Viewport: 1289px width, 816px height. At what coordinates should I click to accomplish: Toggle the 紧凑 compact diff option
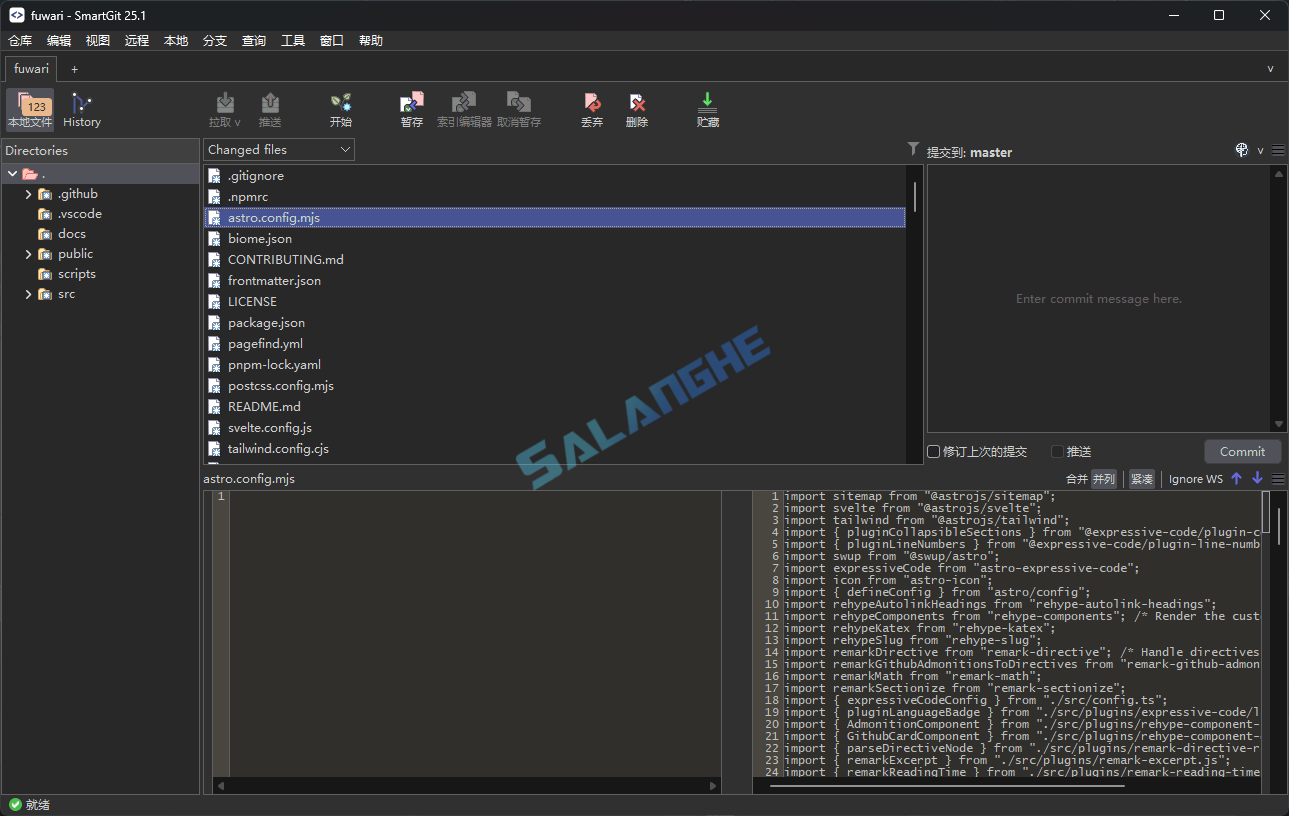tap(1142, 479)
